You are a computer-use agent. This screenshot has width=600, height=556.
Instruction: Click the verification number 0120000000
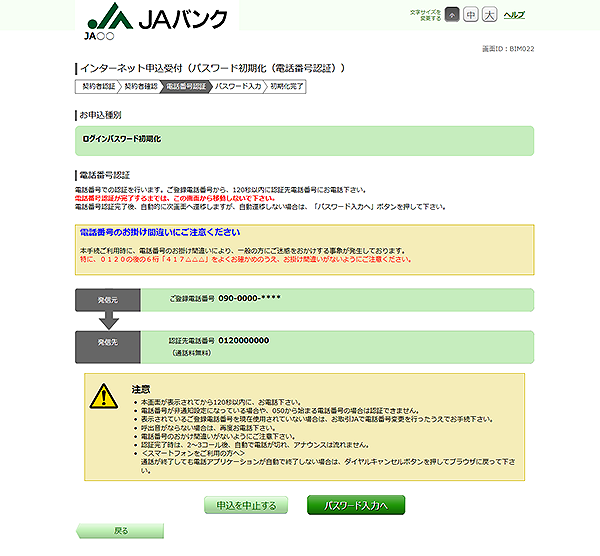(244, 341)
